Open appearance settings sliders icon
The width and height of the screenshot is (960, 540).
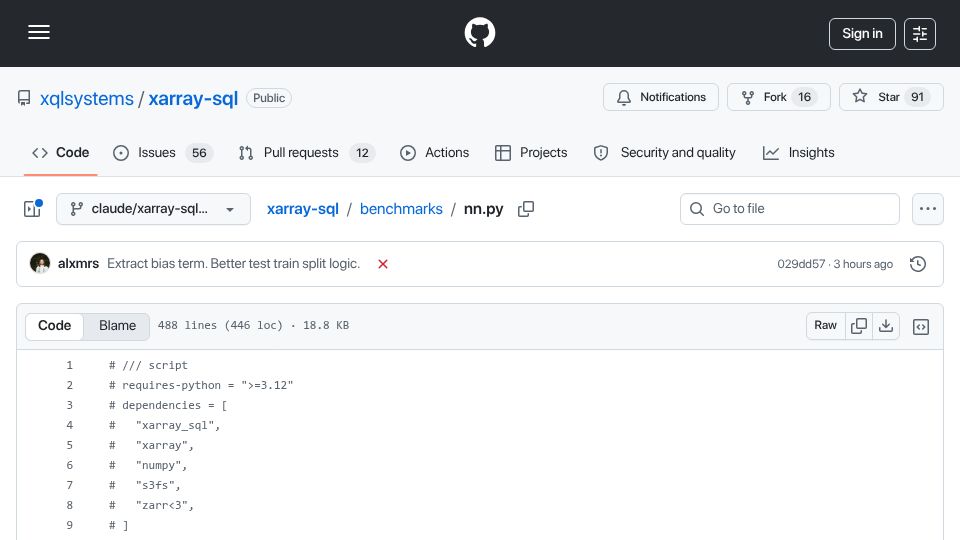920,34
